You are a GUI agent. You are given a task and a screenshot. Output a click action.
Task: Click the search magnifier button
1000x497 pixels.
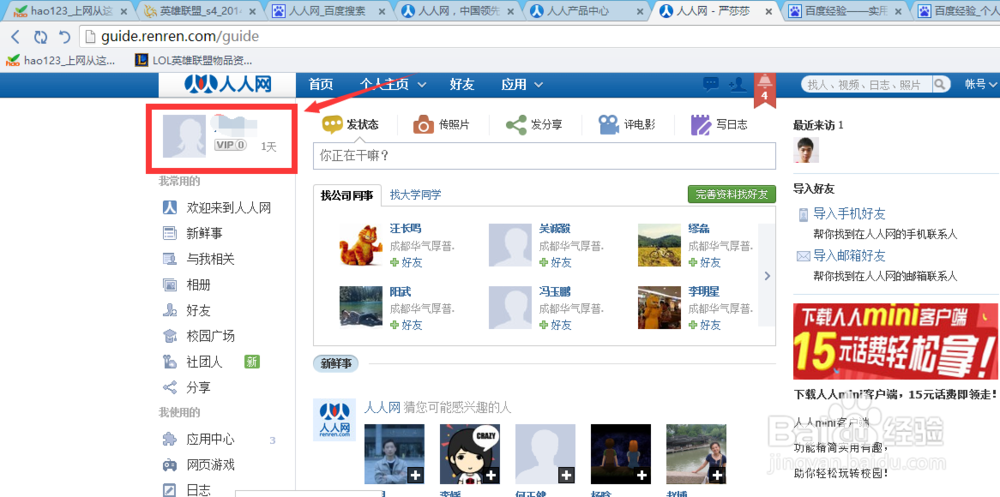(x=939, y=84)
